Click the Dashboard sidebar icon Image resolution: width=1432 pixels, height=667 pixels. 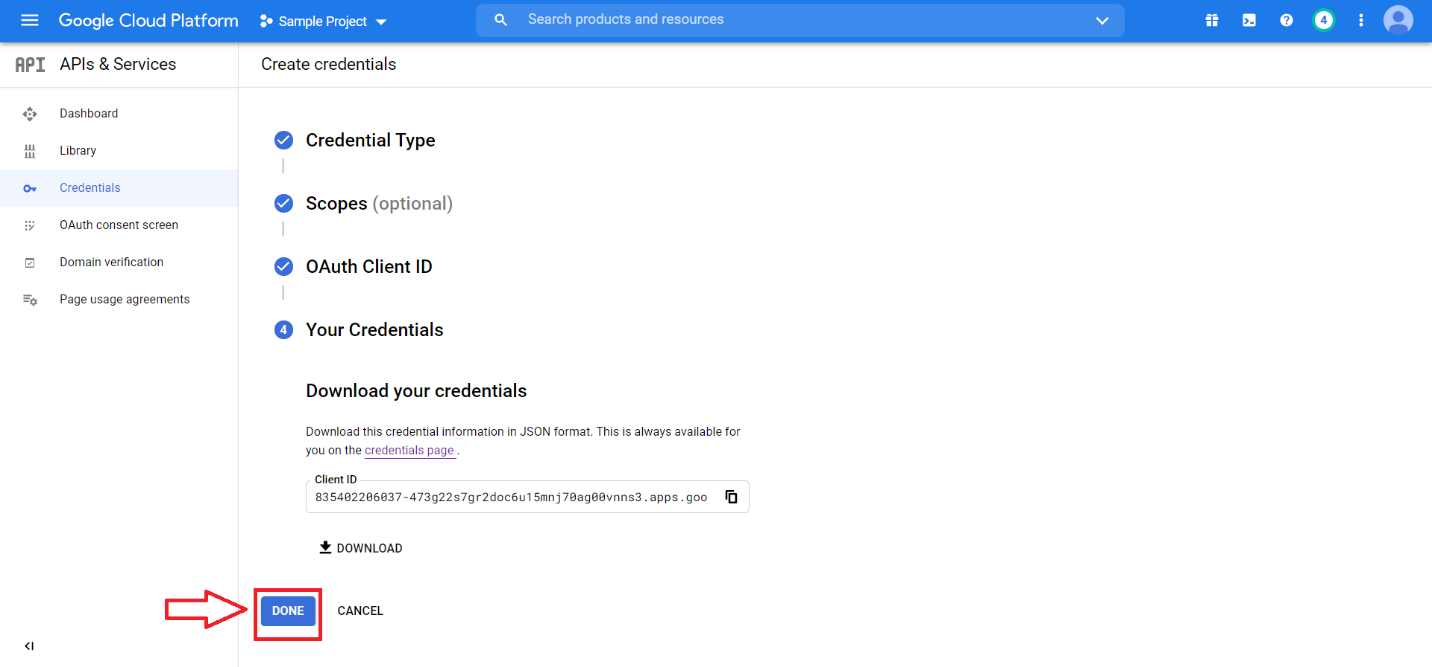(30, 114)
